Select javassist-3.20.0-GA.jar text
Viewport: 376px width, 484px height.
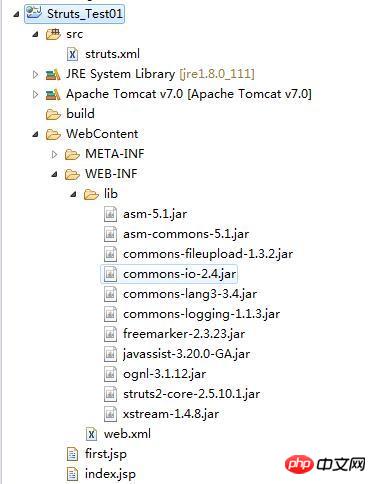pos(186,354)
